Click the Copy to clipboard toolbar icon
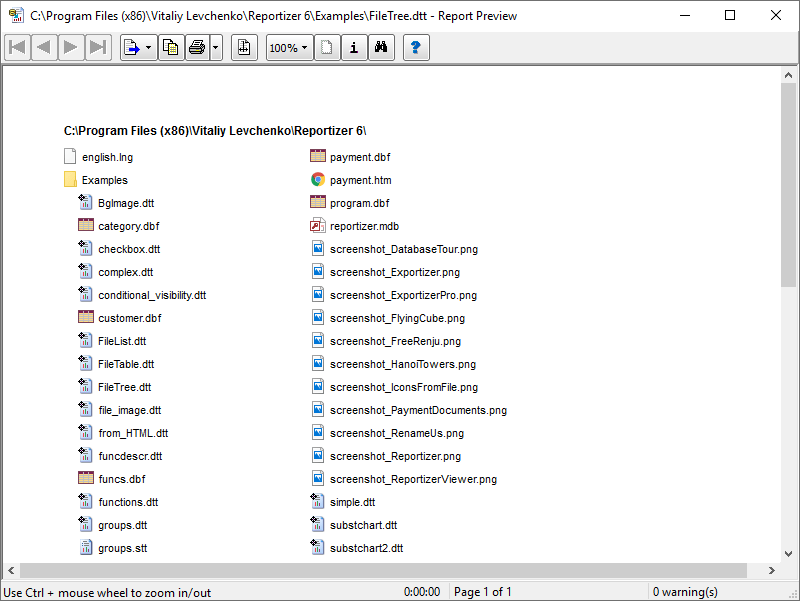Screen dimensions: 800x601 (171, 47)
